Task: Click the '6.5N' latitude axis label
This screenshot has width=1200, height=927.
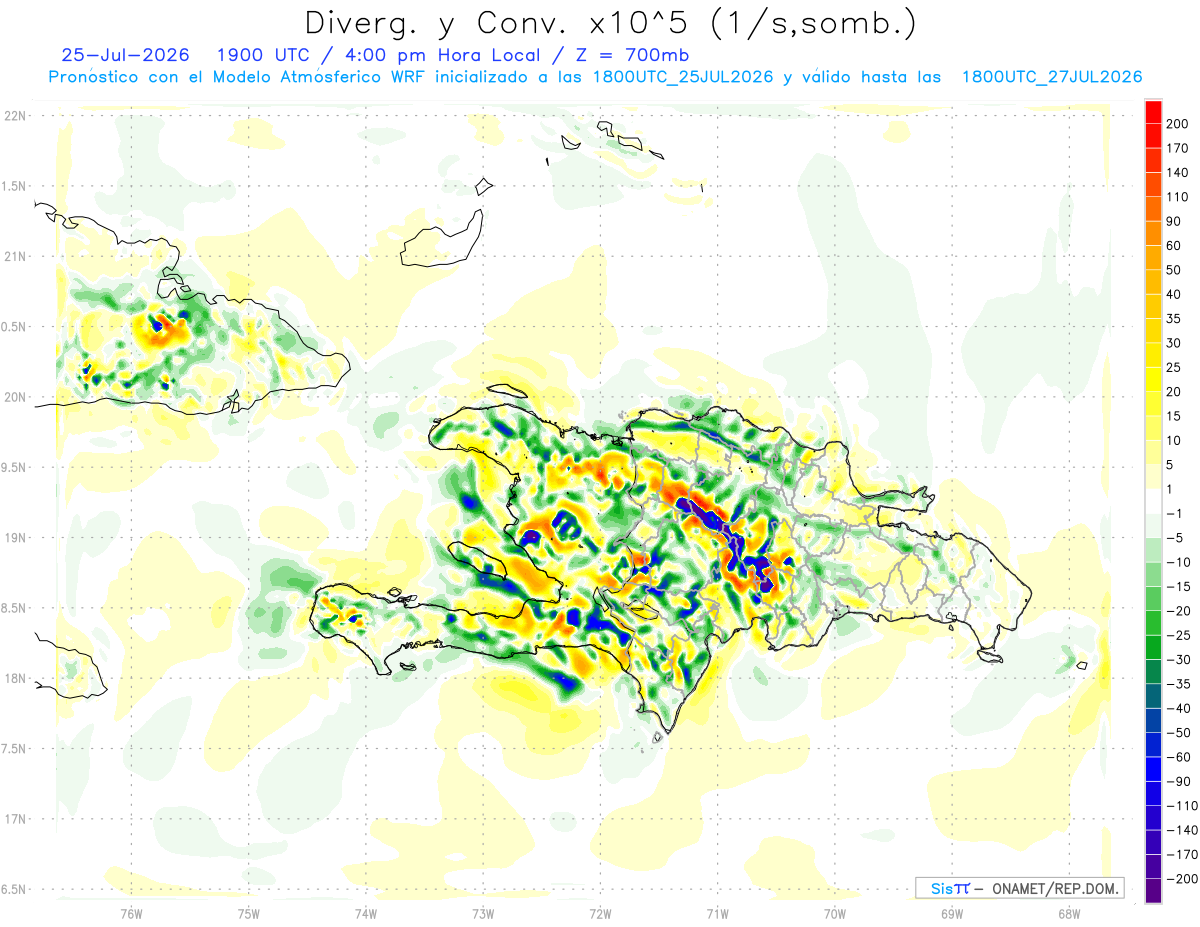Action: pyautogui.click(x=15, y=889)
